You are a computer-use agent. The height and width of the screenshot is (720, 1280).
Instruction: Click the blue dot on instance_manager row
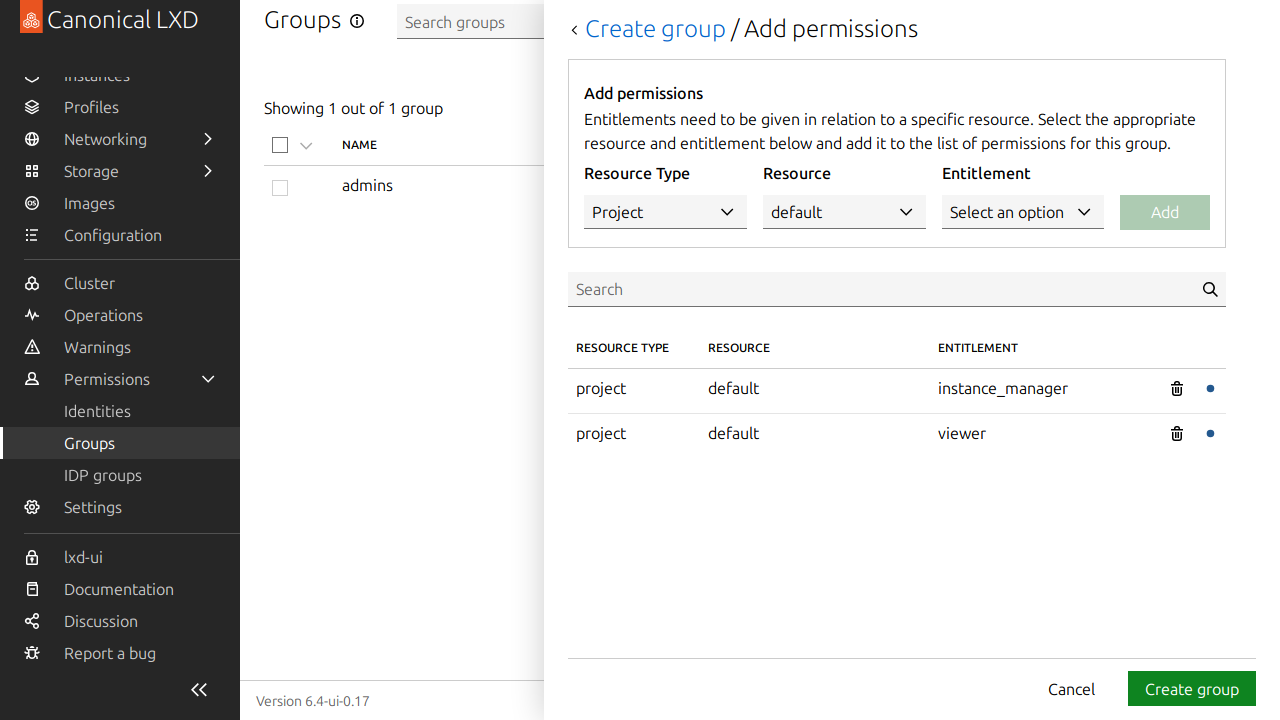point(1210,389)
